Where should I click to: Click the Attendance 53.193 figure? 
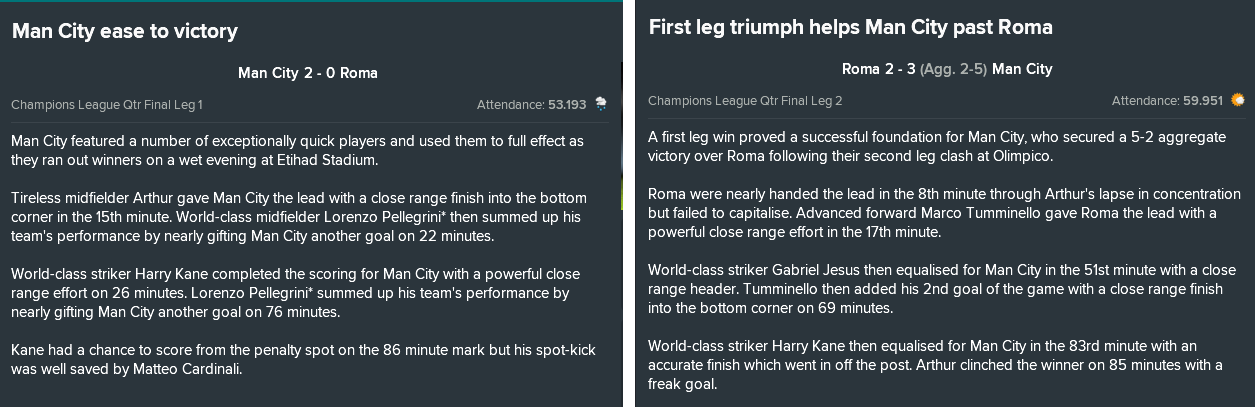pos(532,104)
